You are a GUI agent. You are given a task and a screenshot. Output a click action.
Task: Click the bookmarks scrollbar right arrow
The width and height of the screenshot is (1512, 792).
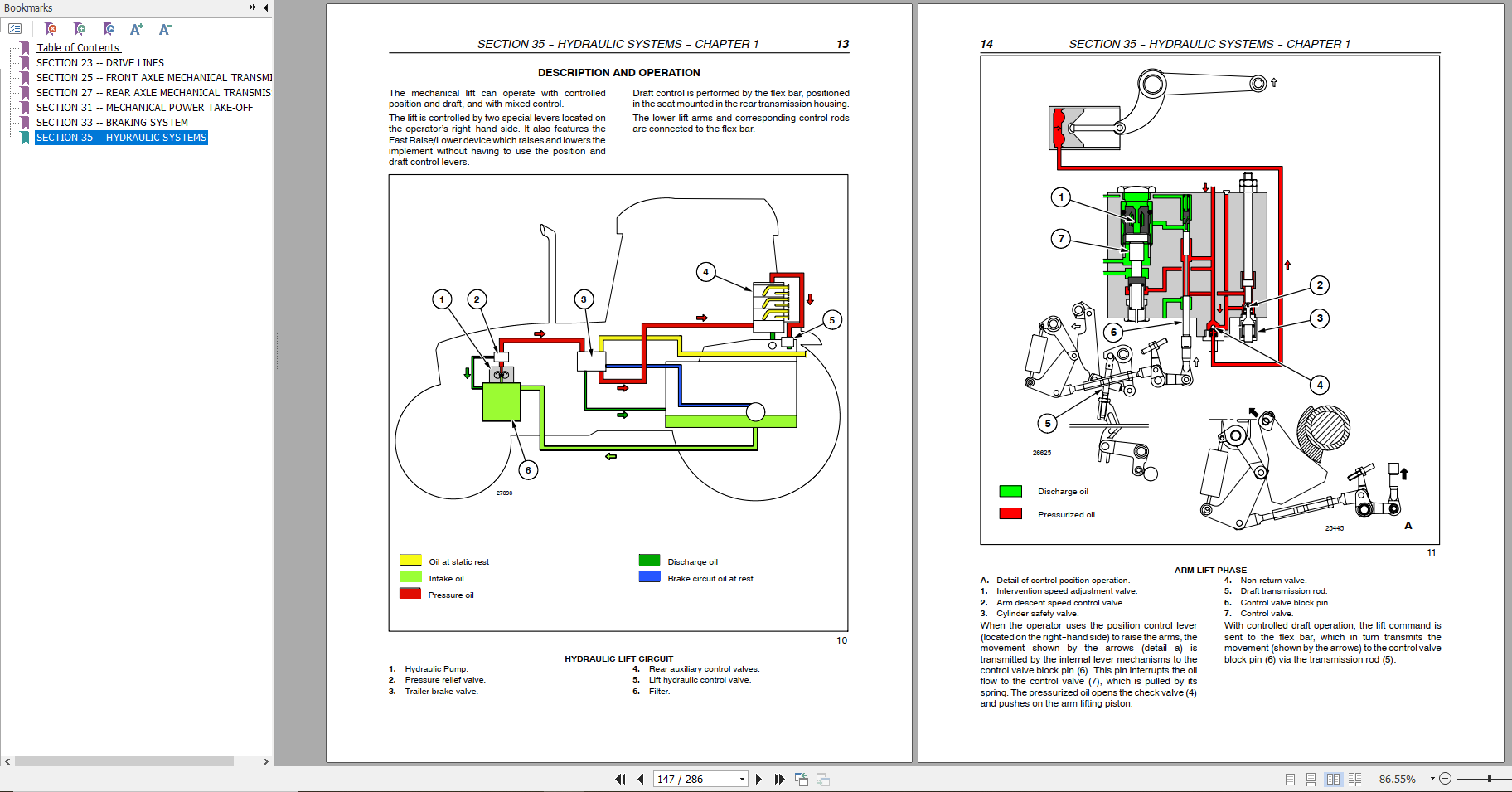pyautogui.click(x=265, y=761)
